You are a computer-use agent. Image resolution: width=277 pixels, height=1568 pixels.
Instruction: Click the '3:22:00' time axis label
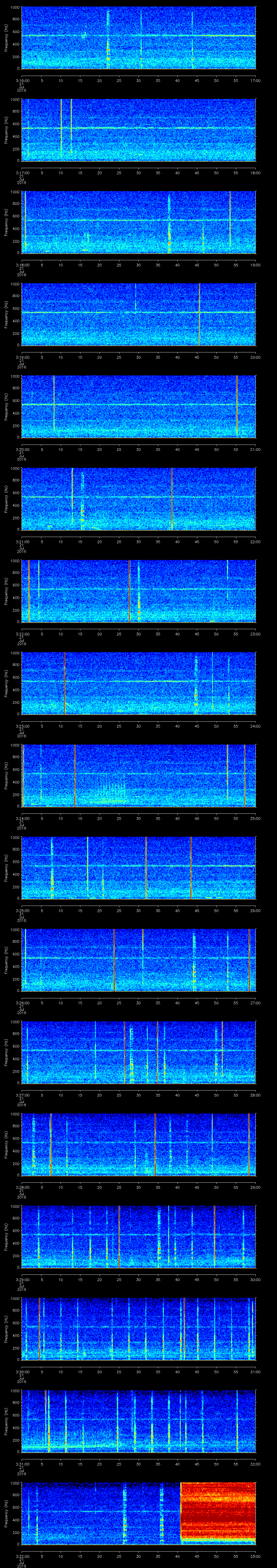(x=22, y=634)
